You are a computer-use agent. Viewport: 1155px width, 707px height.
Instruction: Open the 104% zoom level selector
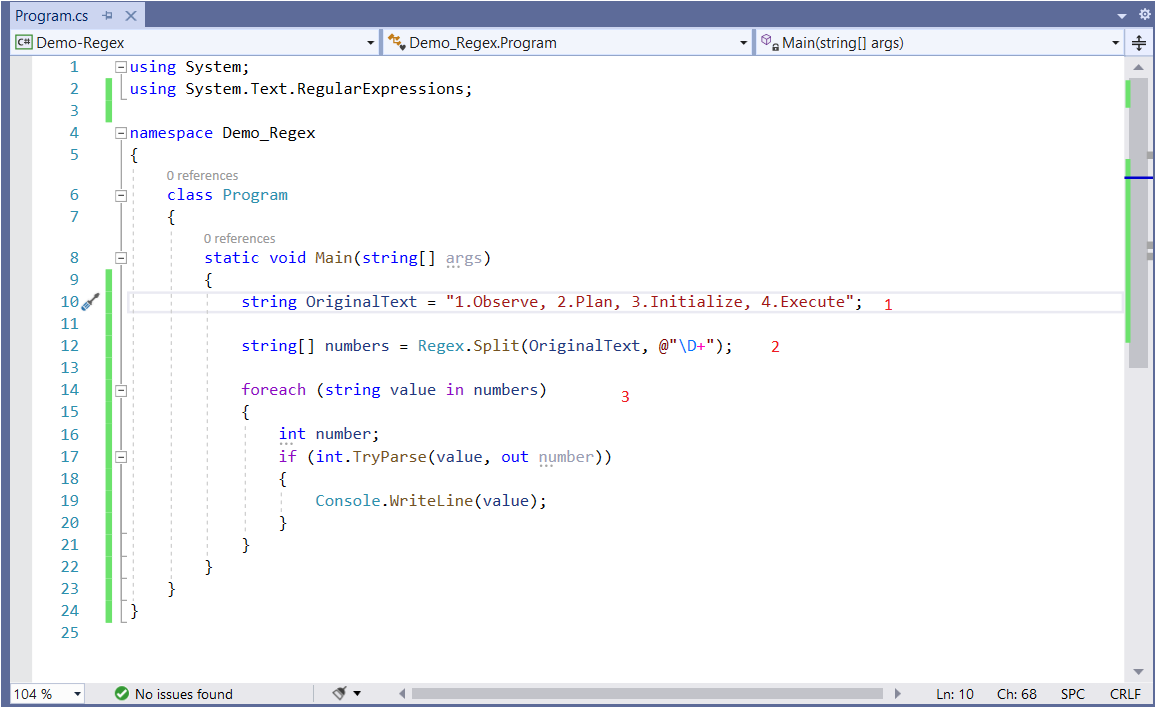tap(47, 693)
